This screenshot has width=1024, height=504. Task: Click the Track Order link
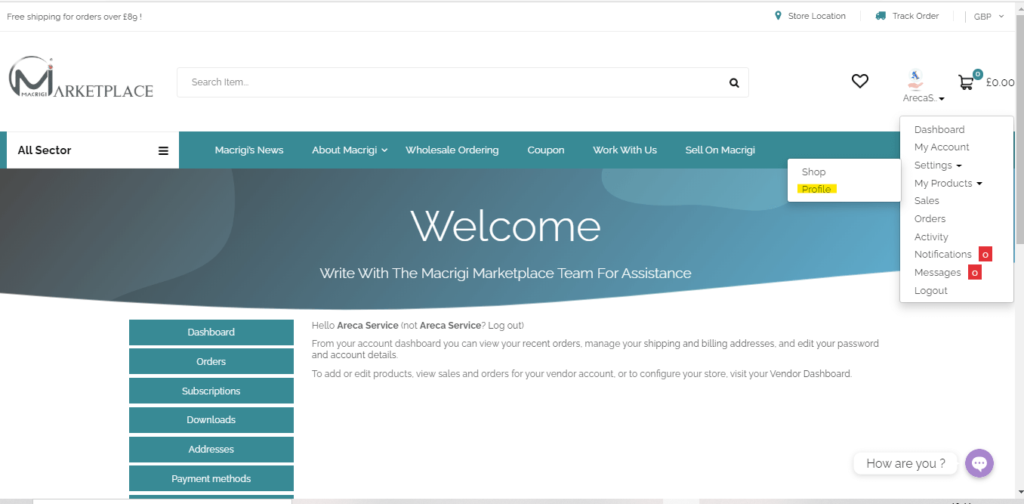(916, 16)
